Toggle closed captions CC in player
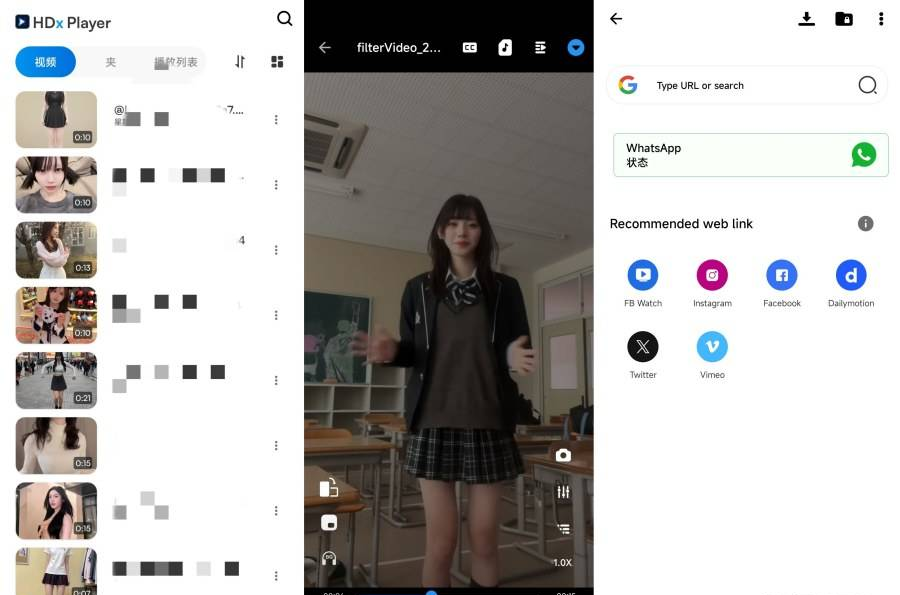The height and width of the screenshot is (595, 900). (469, 47)
